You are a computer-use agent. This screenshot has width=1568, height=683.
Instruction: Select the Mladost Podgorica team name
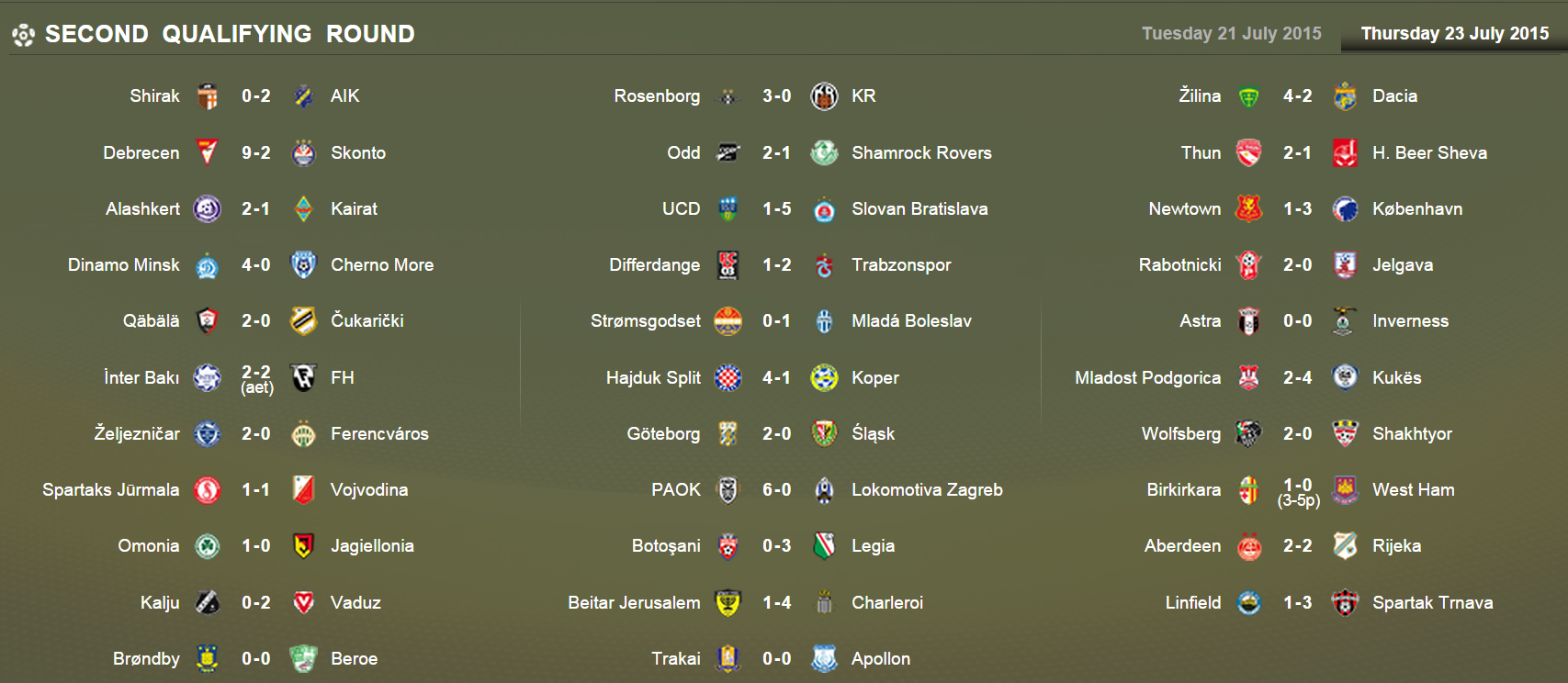(x=1147, y=377)
